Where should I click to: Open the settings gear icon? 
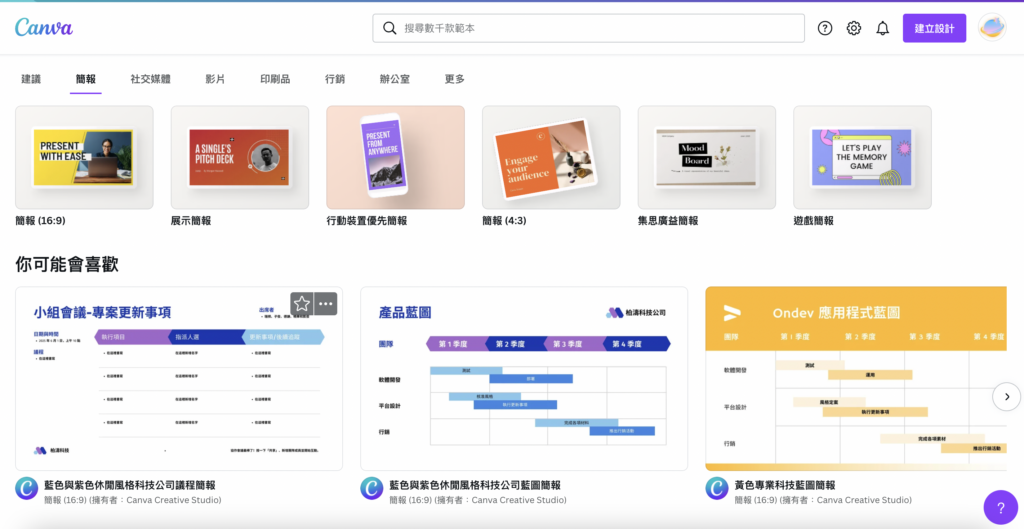(854, 28)
